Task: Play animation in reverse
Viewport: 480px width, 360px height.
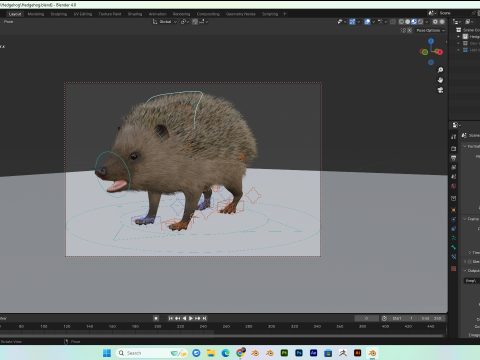Action: click(x=184, y=318)
